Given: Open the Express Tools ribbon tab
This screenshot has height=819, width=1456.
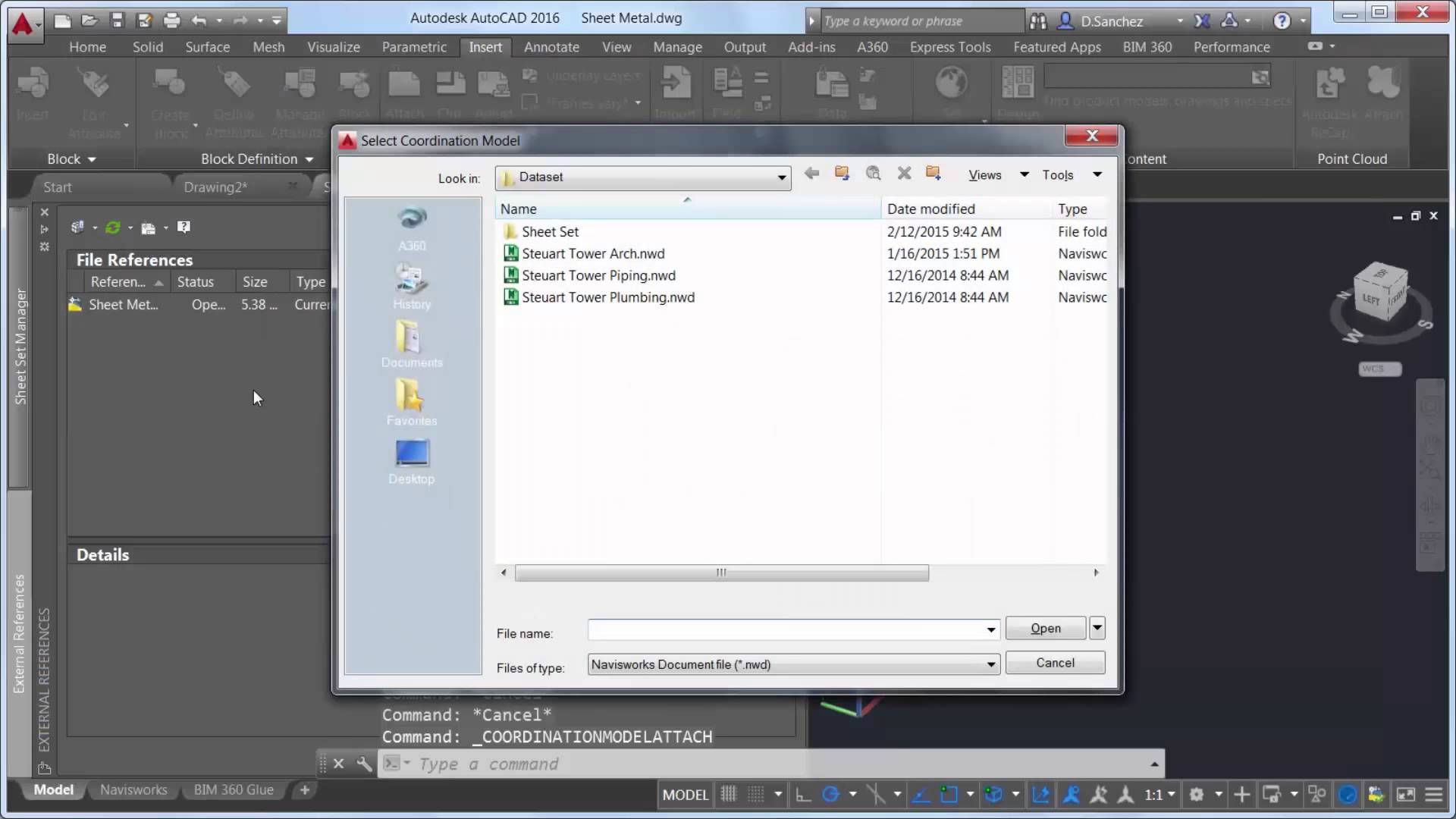Looking at the screenshot, I should [x=949, y=47].
